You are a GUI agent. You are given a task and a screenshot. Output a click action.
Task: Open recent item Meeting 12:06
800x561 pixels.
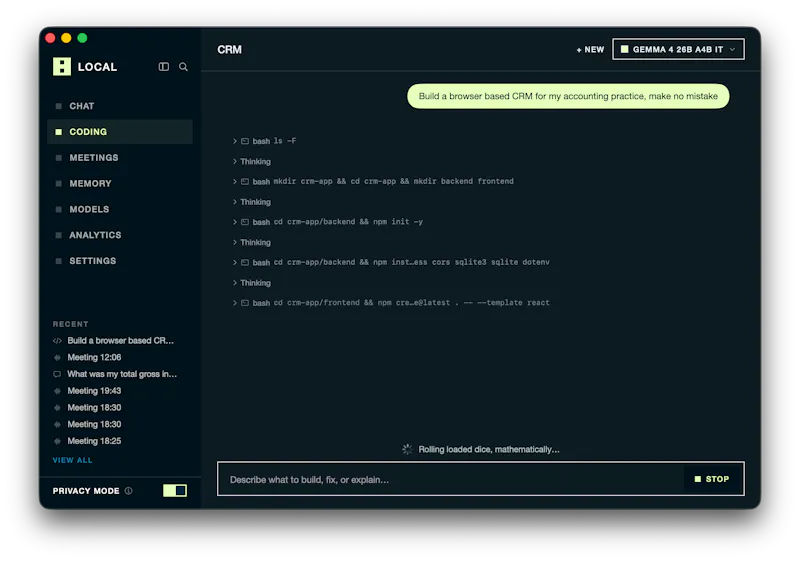[x=94, y=358]
